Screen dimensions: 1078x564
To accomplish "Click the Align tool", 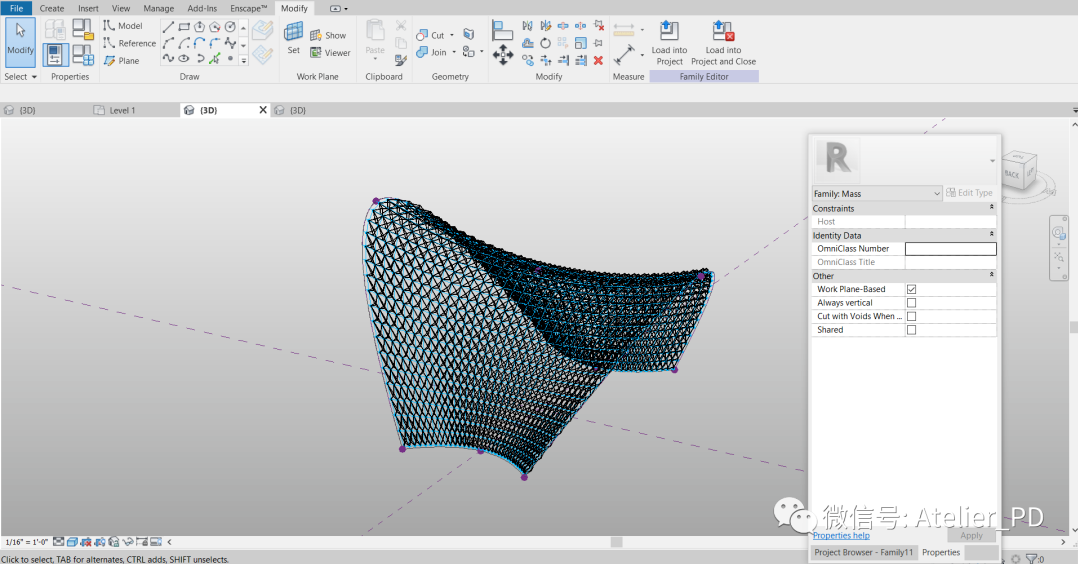I will [503, 30].
